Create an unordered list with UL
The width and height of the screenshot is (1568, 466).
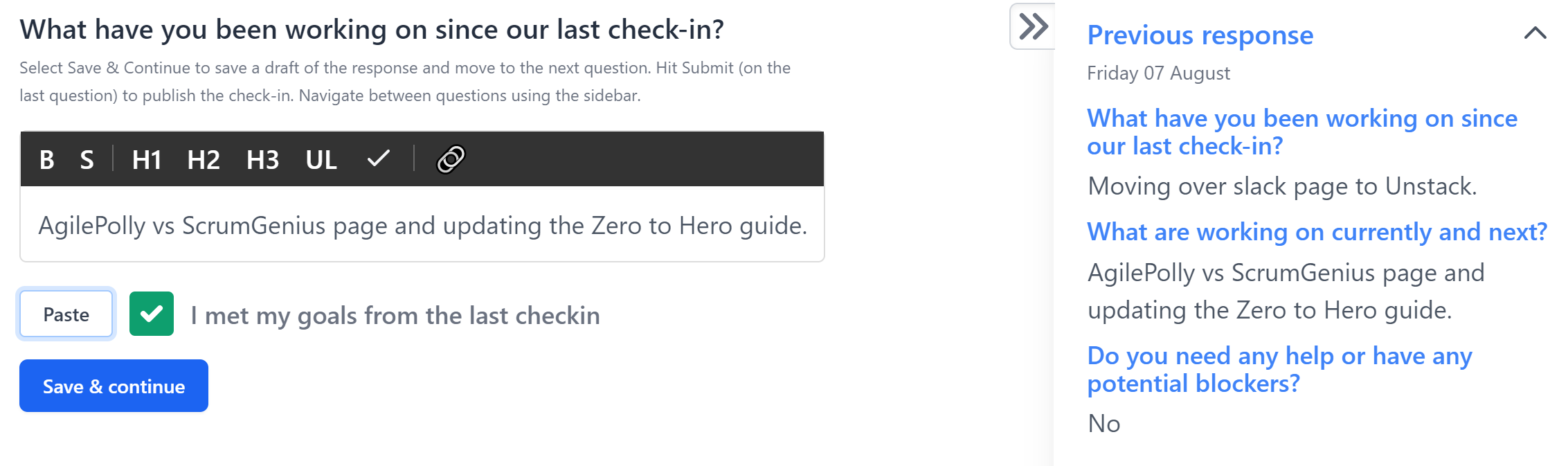[321, 160]
